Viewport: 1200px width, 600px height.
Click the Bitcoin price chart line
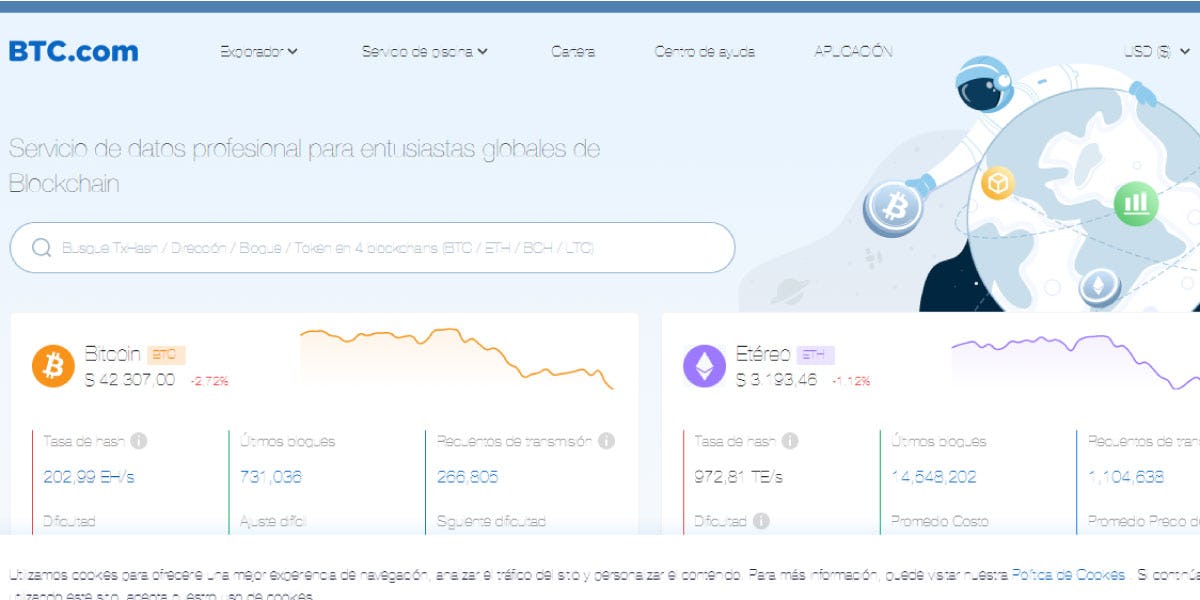click(456, 352)
